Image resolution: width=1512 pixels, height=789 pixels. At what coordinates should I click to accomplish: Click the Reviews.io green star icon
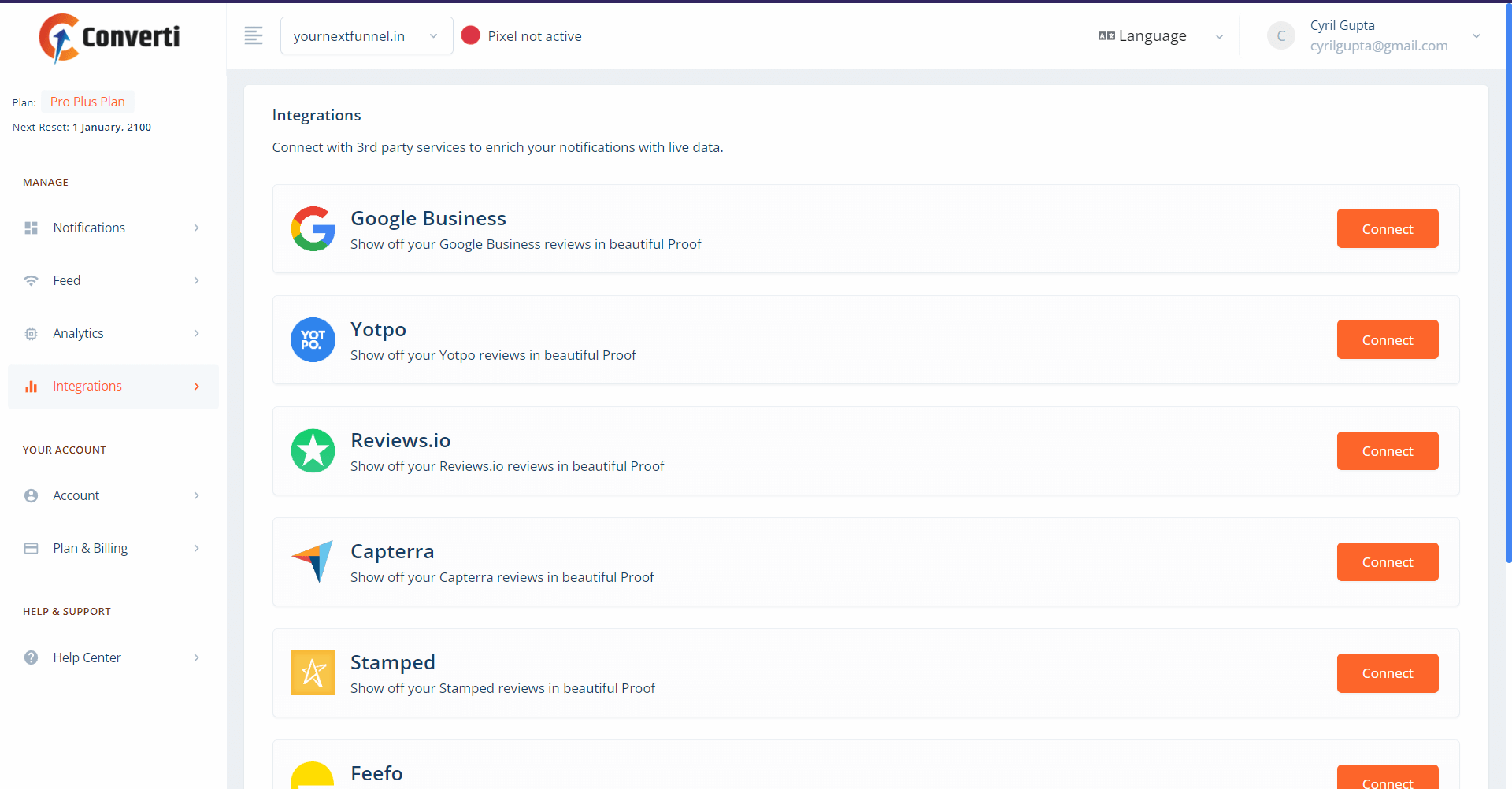(x=313, y=451)
